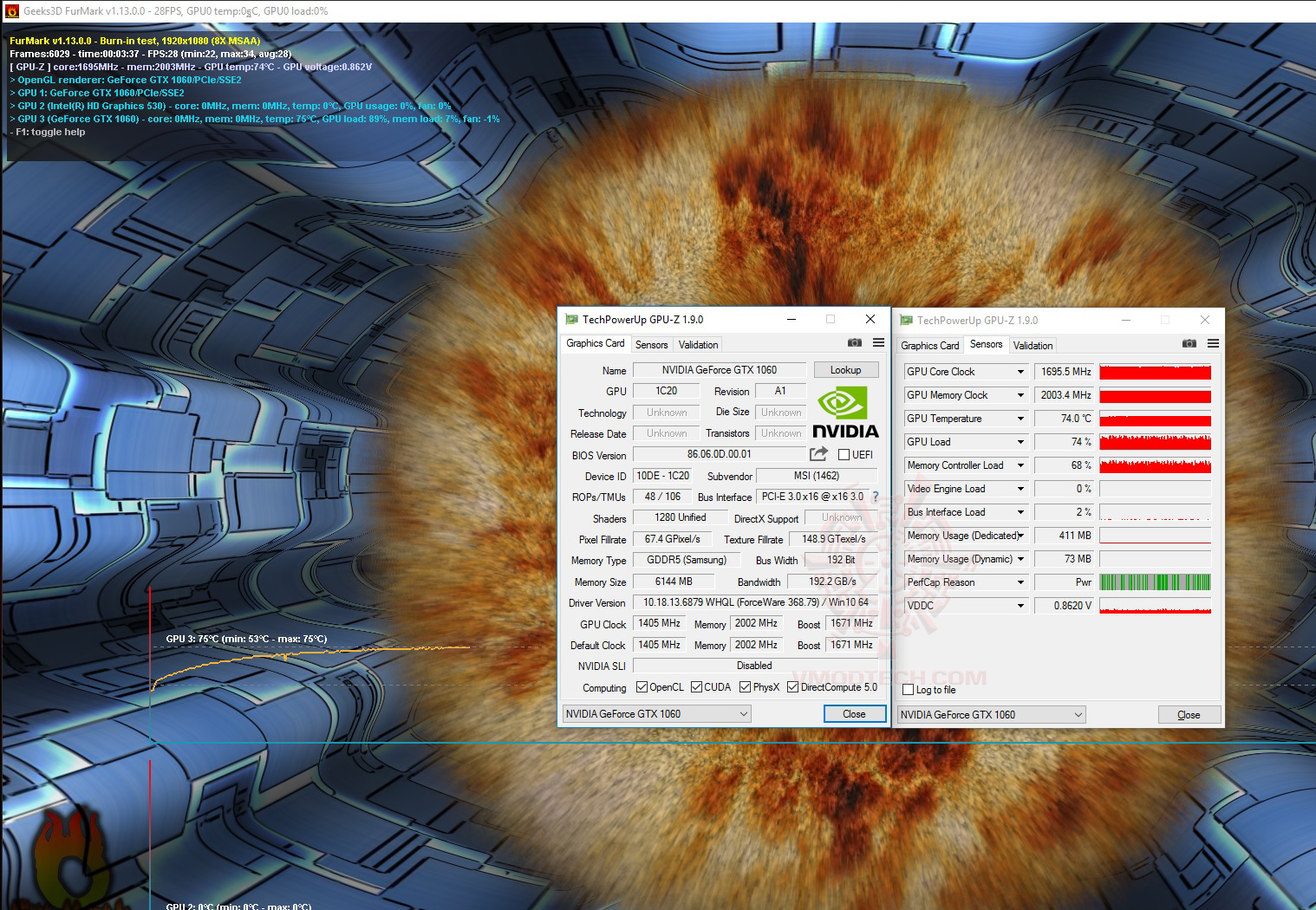Open the PerfCap Reason dropdown

click(x=1020, y=582)
